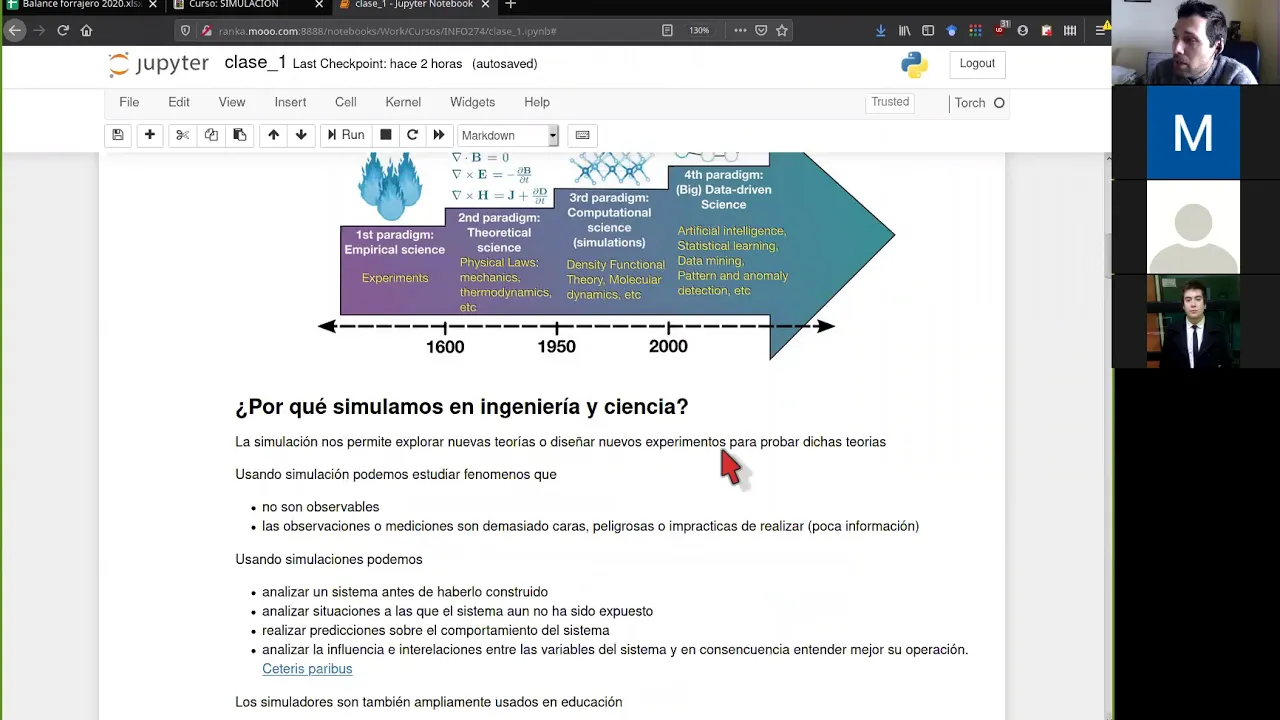Click the Trusted notebook indicator

click(890, 102)
